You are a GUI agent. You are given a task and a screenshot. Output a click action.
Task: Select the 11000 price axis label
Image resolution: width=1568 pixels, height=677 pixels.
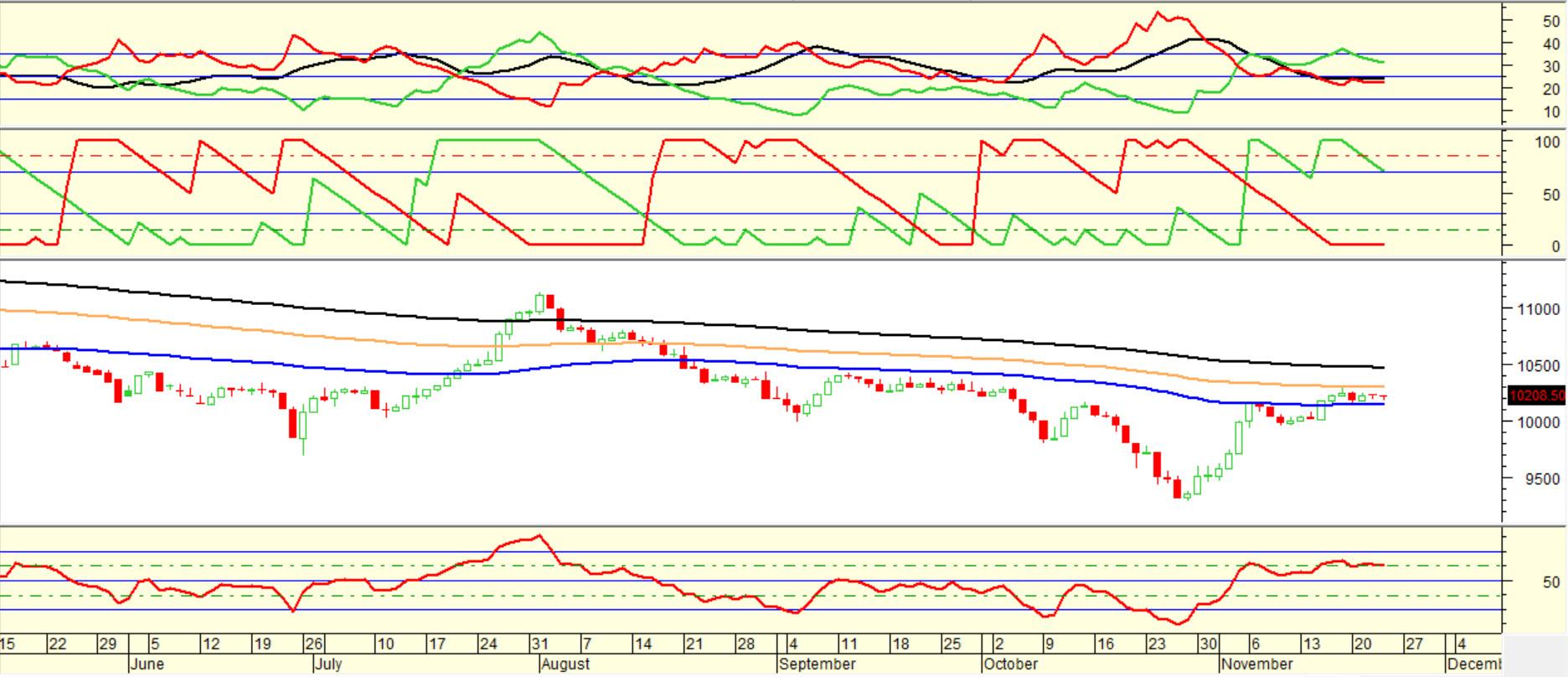(x=1540, y=309)
